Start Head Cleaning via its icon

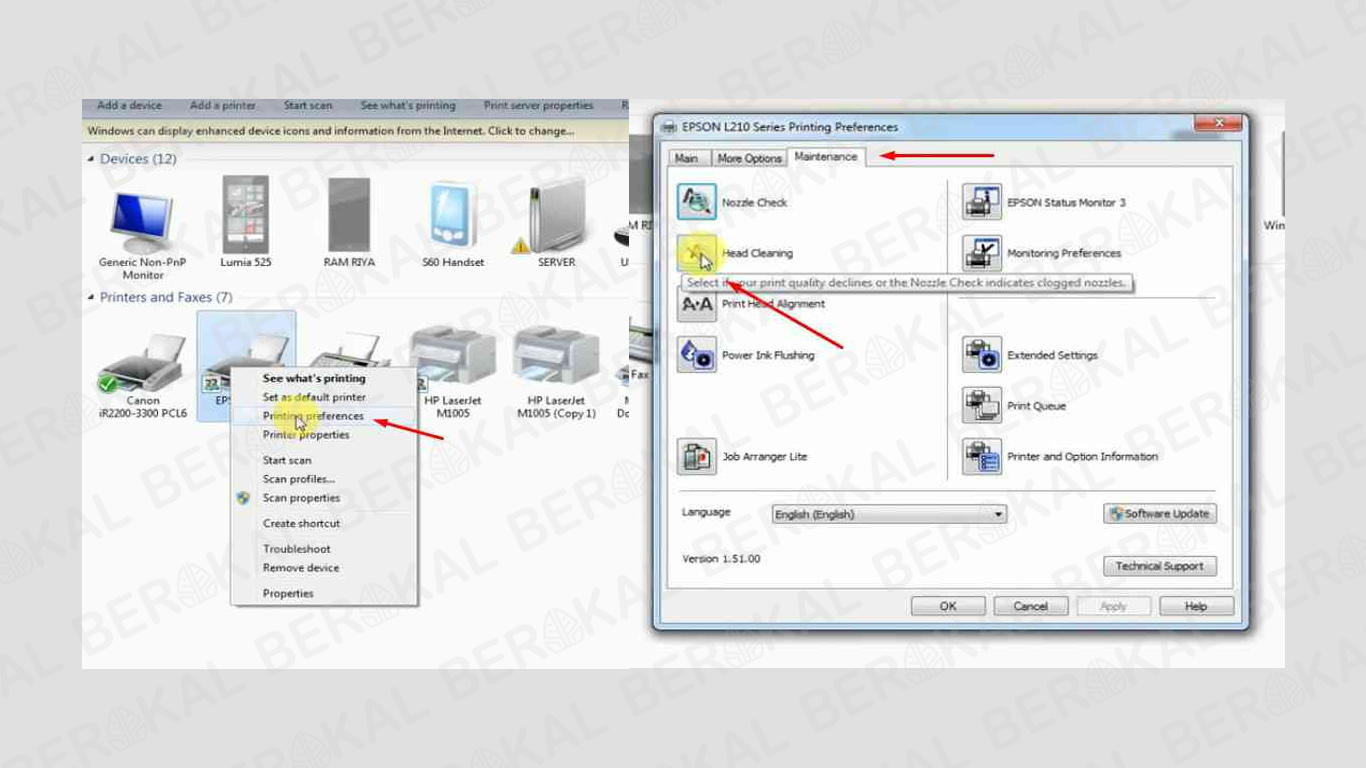696,253
